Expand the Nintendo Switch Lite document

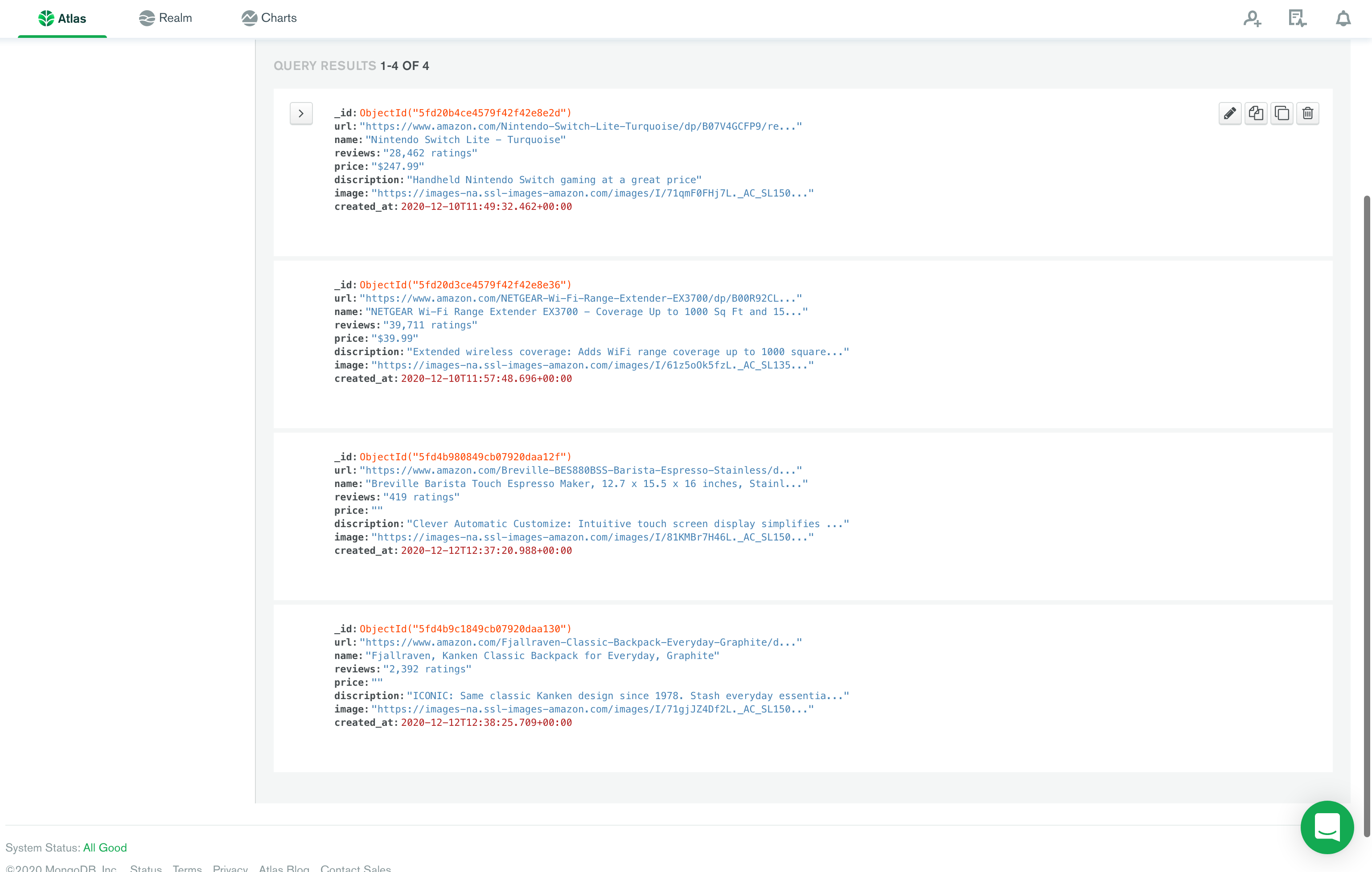pos(301,113)
